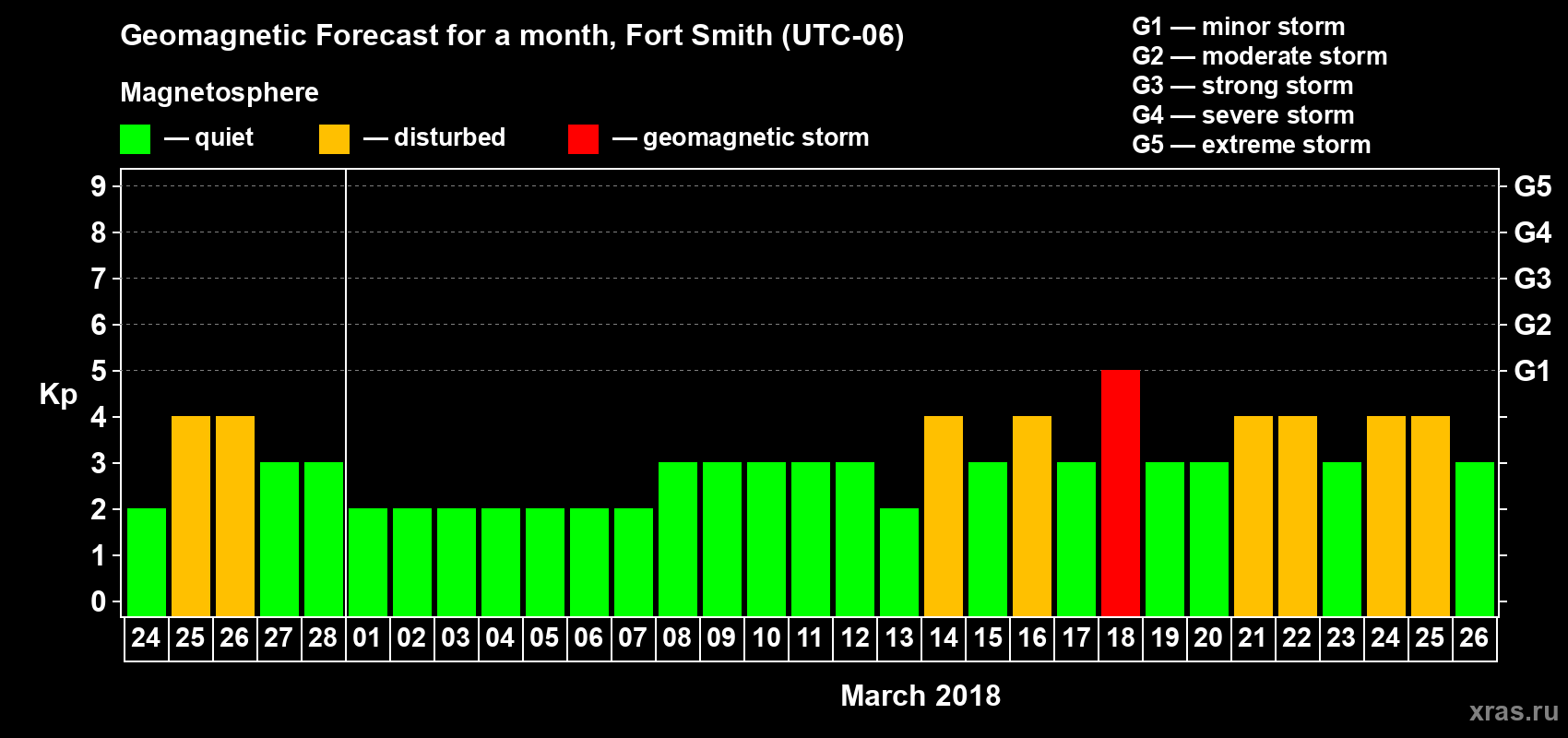Click the date cell 28 on the axis

click(x=324, y=638)
